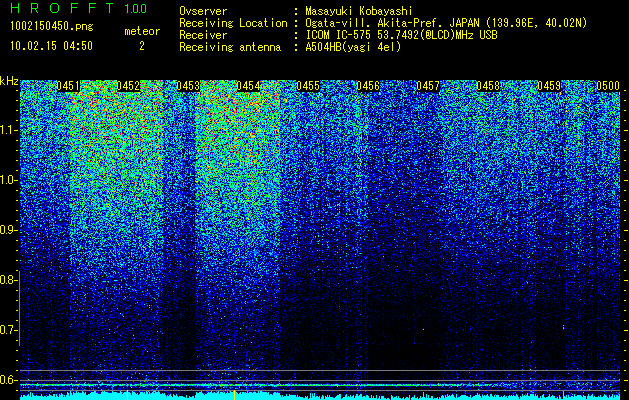Image resolution: width=629 pixels, height=400 pixels.
Task: Click the date stamp 10.02.15 04:50
Action: [x=51, y=46]
